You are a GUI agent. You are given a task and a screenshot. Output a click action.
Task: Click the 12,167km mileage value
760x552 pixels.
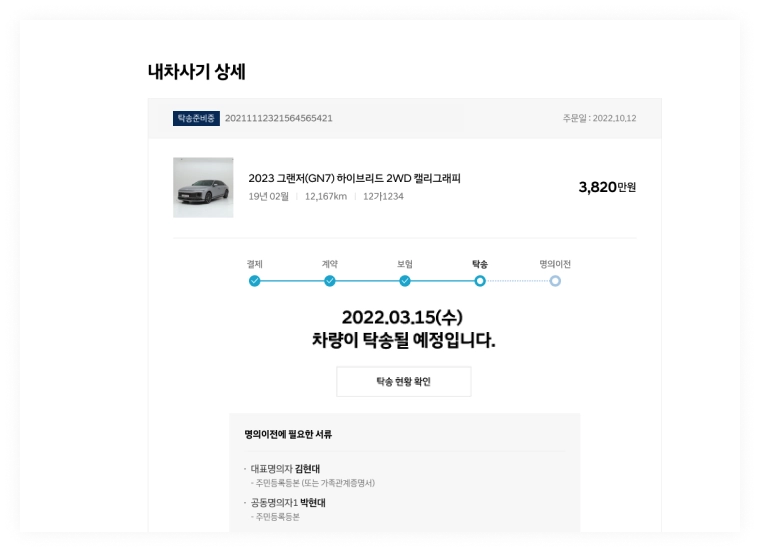pyautogui.click(x=326, y=196)
